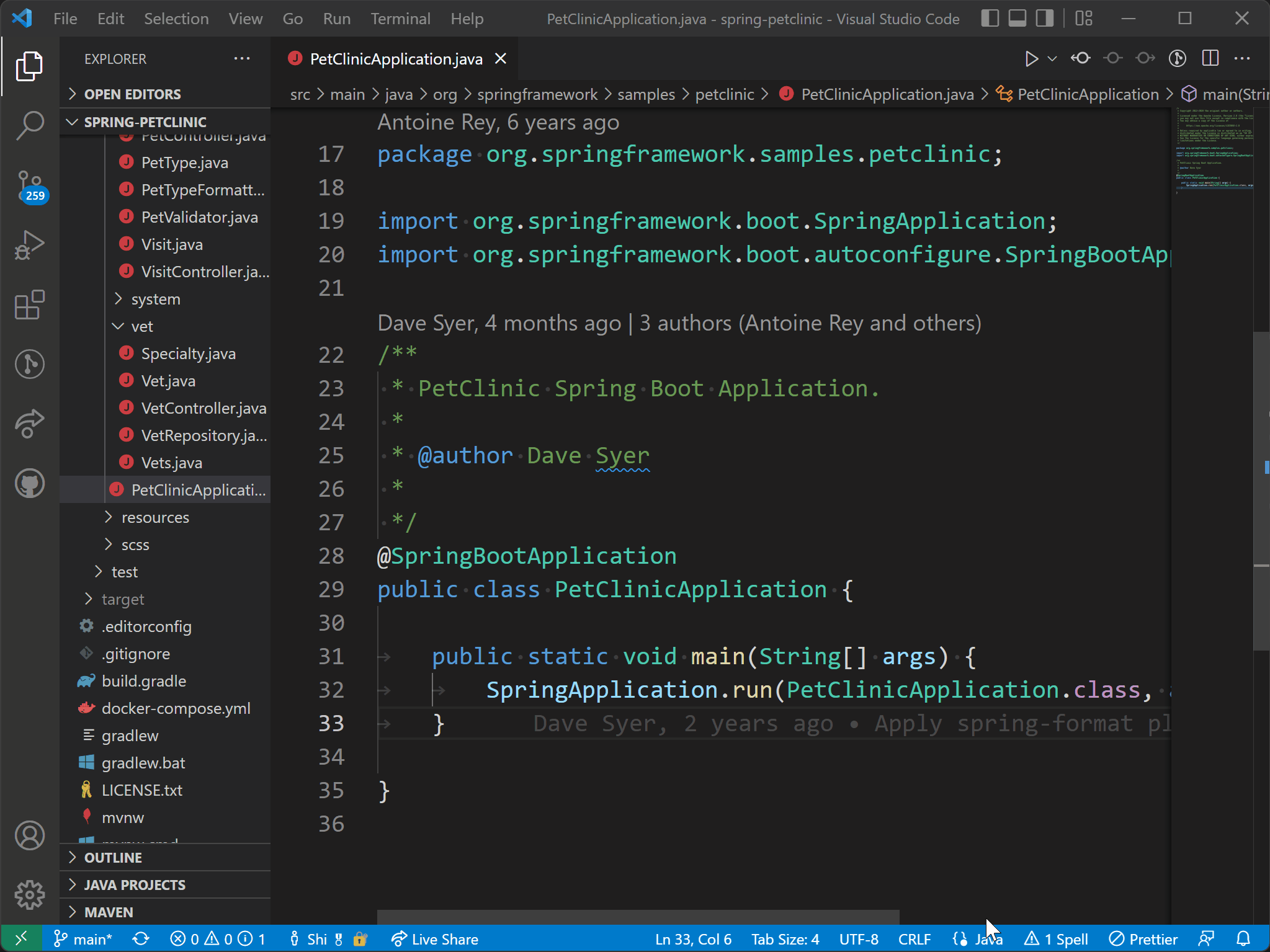Image resolution: width=1270 pixels, height=952 pixels.
Task: Open the Extensions view
Action: (29, 305)
